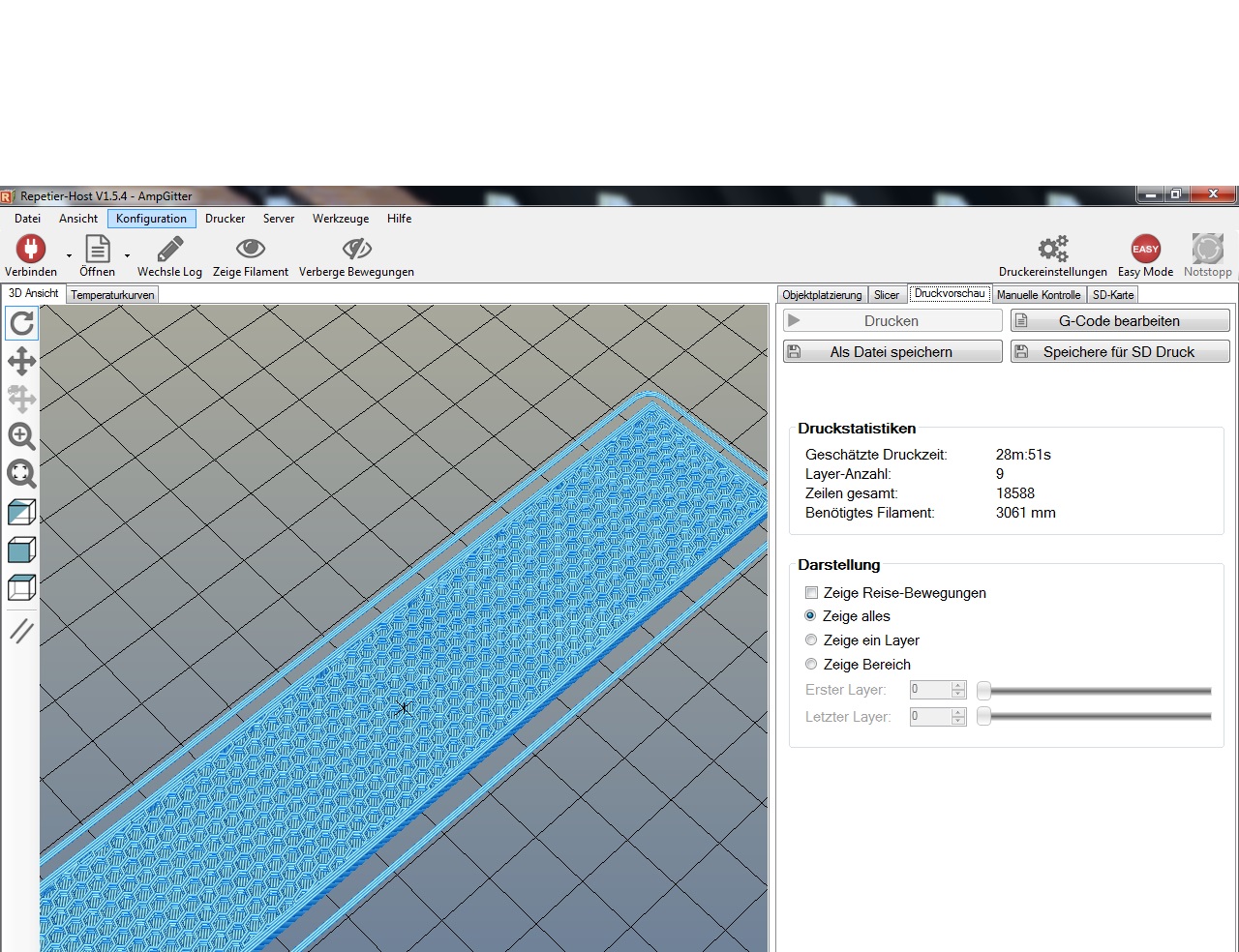Click the play triangle on Drucken
The width and height of the screenshot is (1239, 952).
[x=794, y=320]
